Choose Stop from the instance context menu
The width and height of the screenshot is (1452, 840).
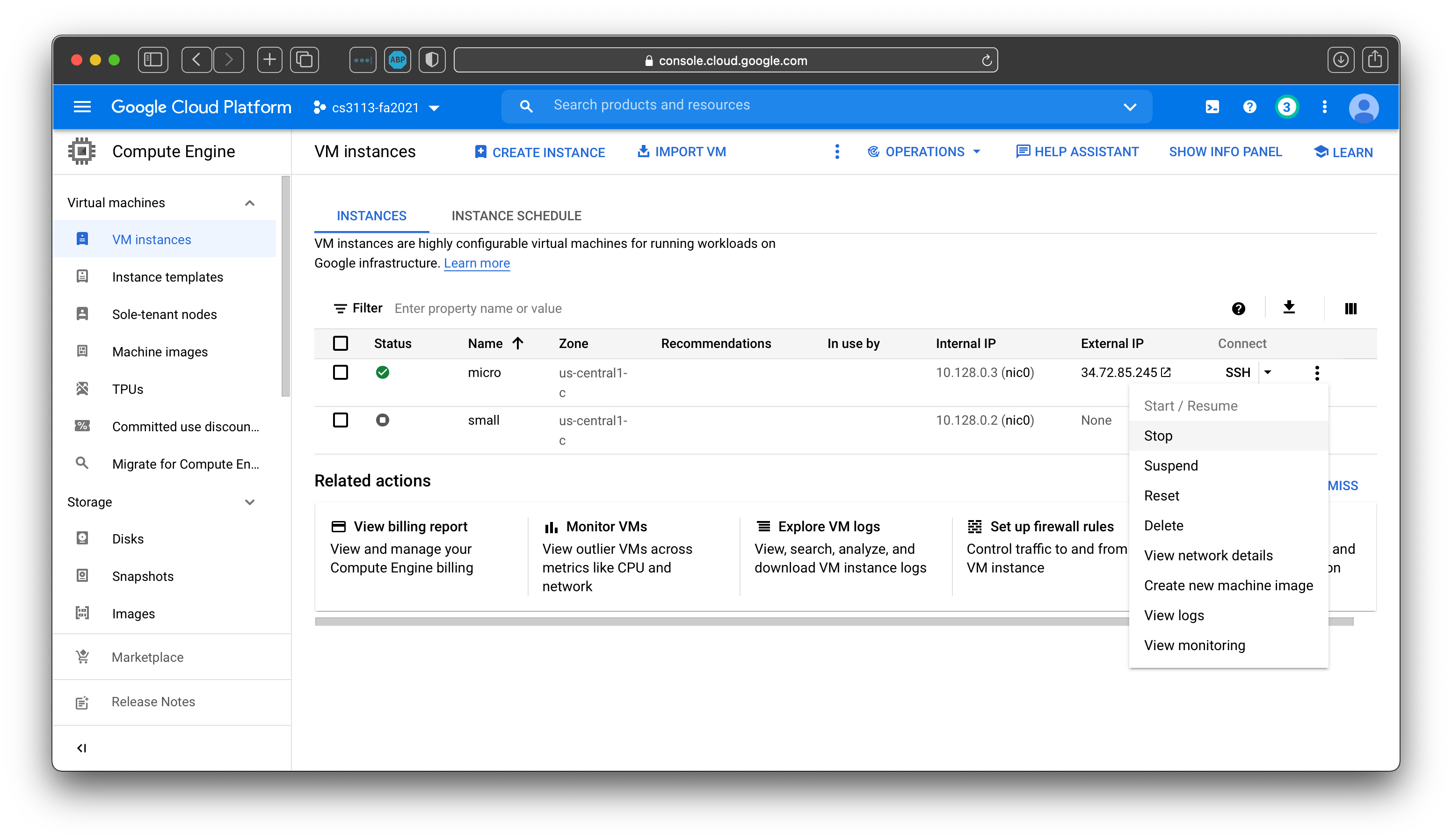[x=1158, y=435]
